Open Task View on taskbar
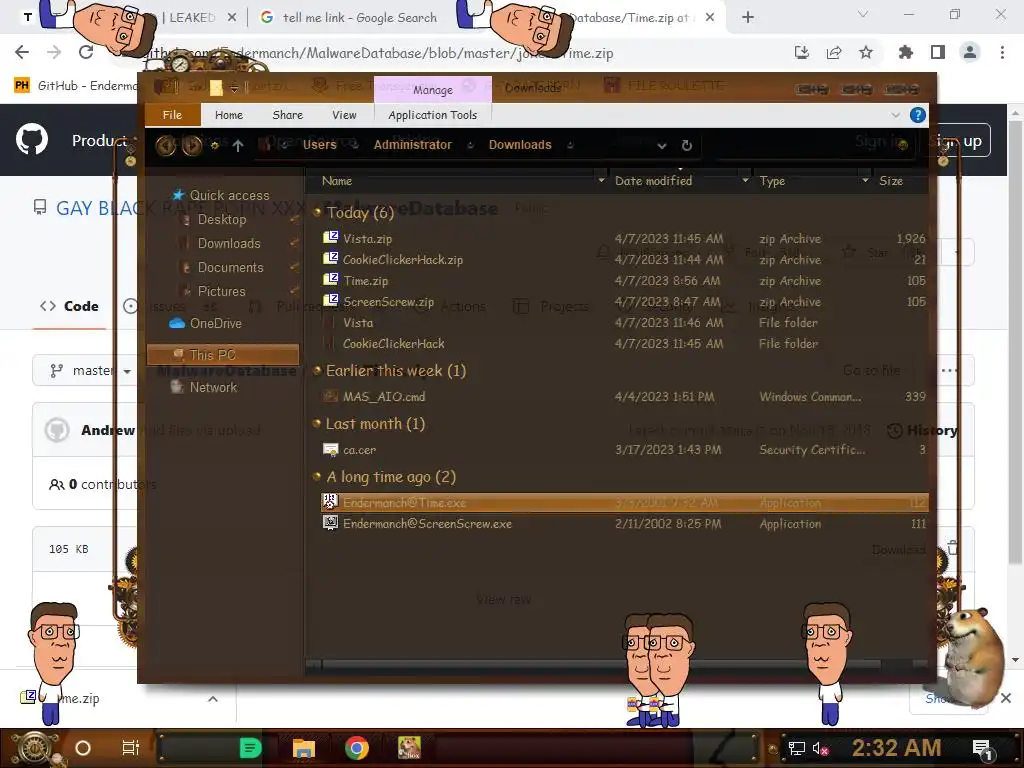Image resolution: width=1024 pixels, height=768 pixels. pyautogui.click(x=131, y=748)
